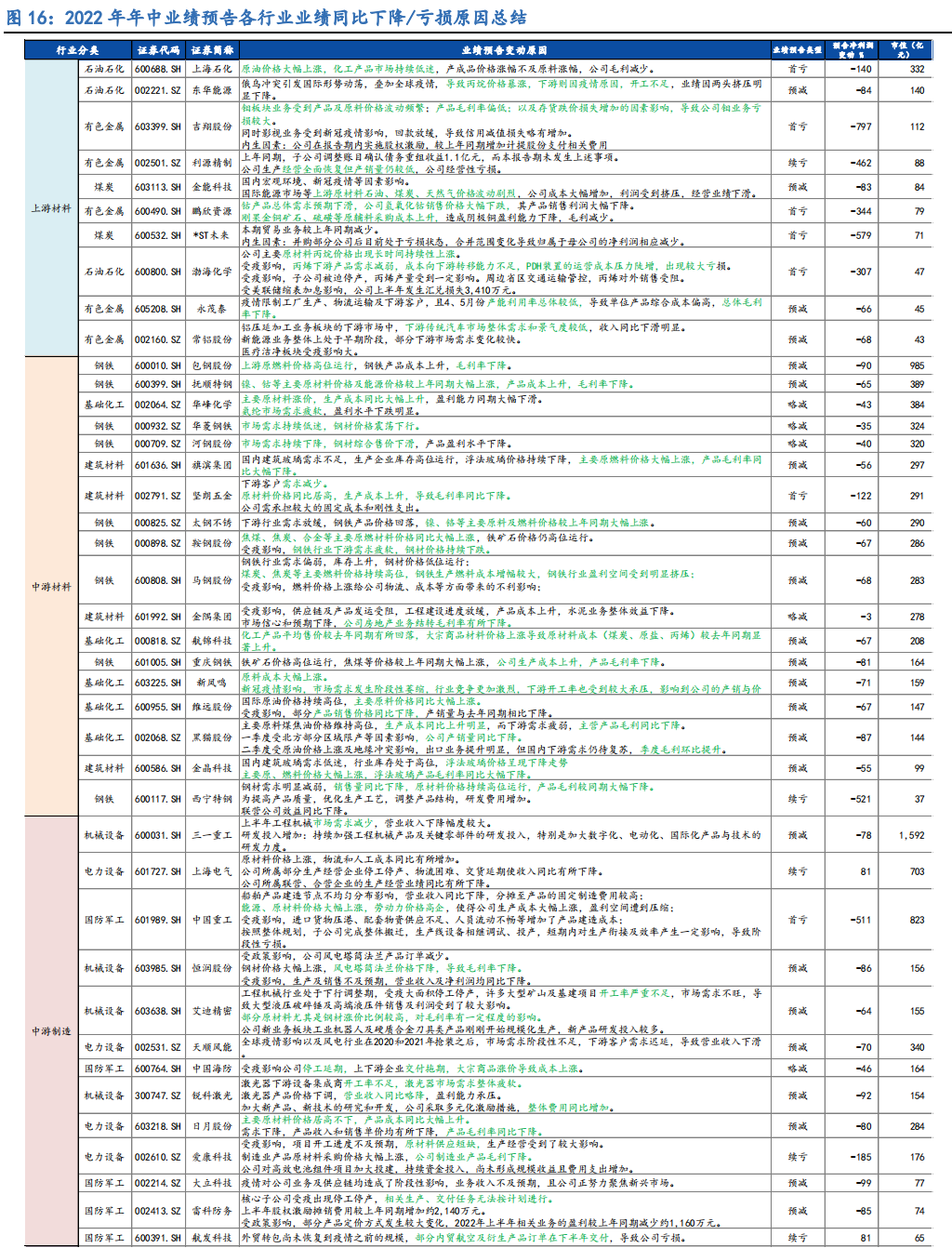Click the company name 金能科技
Image resolution: width=952 pixels, height=1248 pixels.
point(212,187)
